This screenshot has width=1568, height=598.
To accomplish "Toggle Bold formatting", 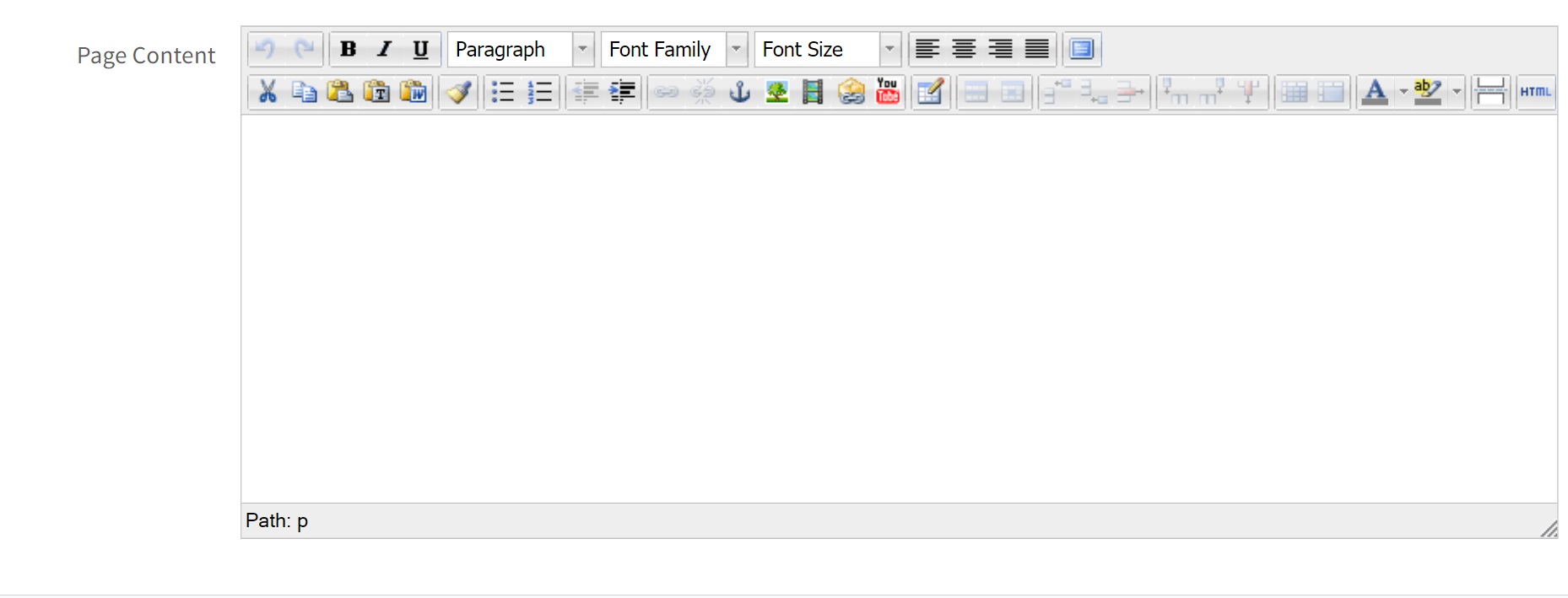I will (348, 50).
